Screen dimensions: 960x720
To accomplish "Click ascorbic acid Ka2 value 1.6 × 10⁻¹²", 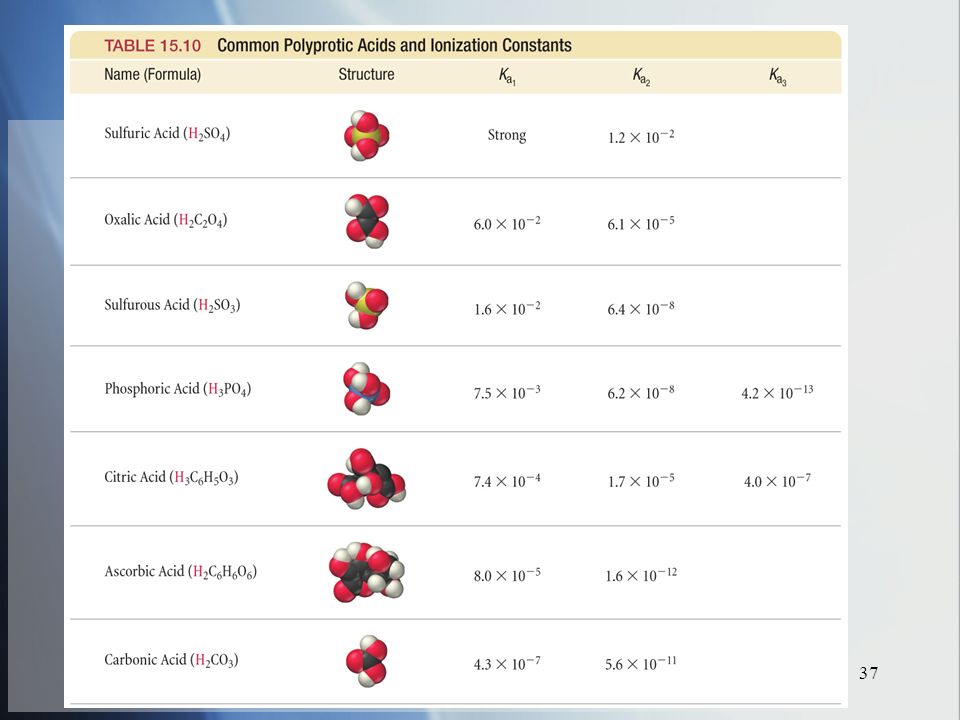I will (x=641, y=576).
